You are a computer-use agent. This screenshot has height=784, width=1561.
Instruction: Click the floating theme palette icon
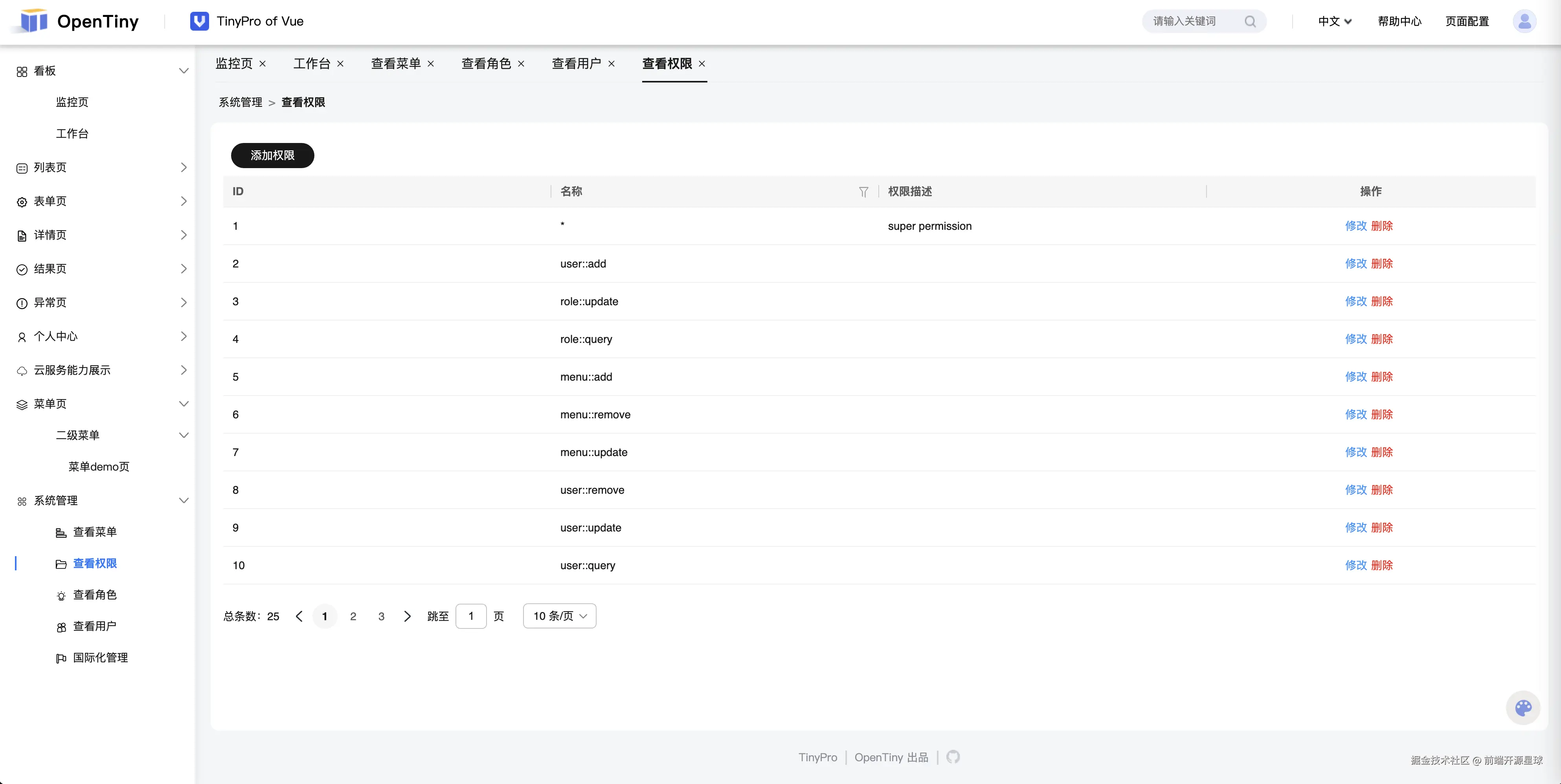[1523, 708]
